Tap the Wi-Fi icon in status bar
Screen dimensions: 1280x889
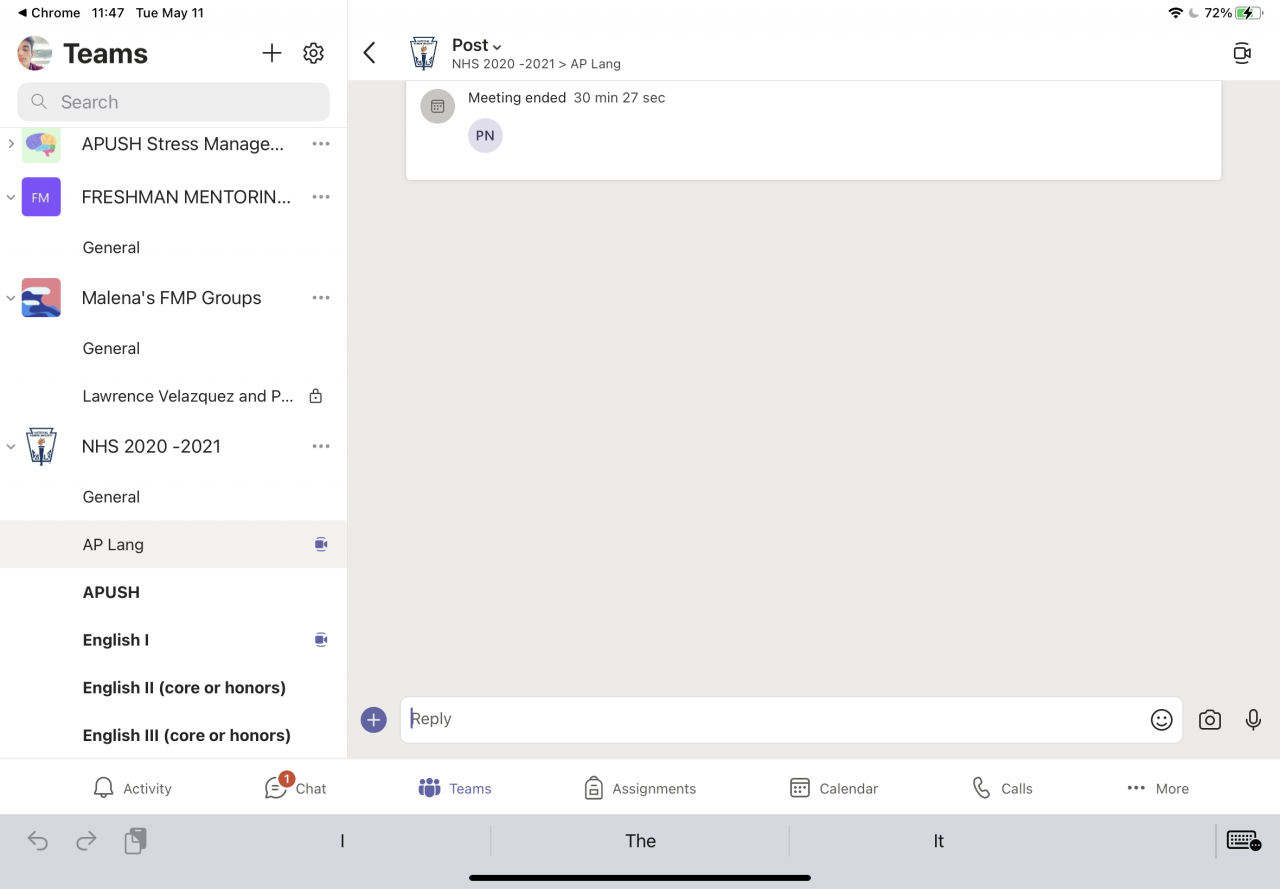[1175, 13]
